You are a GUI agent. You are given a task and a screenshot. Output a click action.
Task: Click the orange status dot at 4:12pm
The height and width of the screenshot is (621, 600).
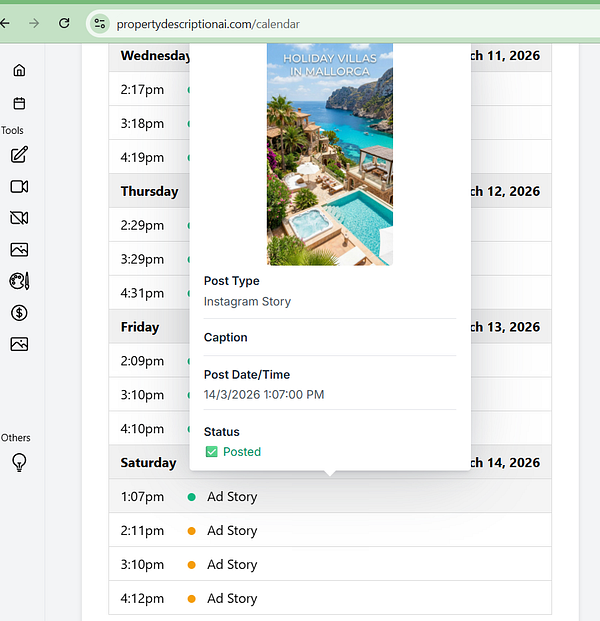coord(191,598)
